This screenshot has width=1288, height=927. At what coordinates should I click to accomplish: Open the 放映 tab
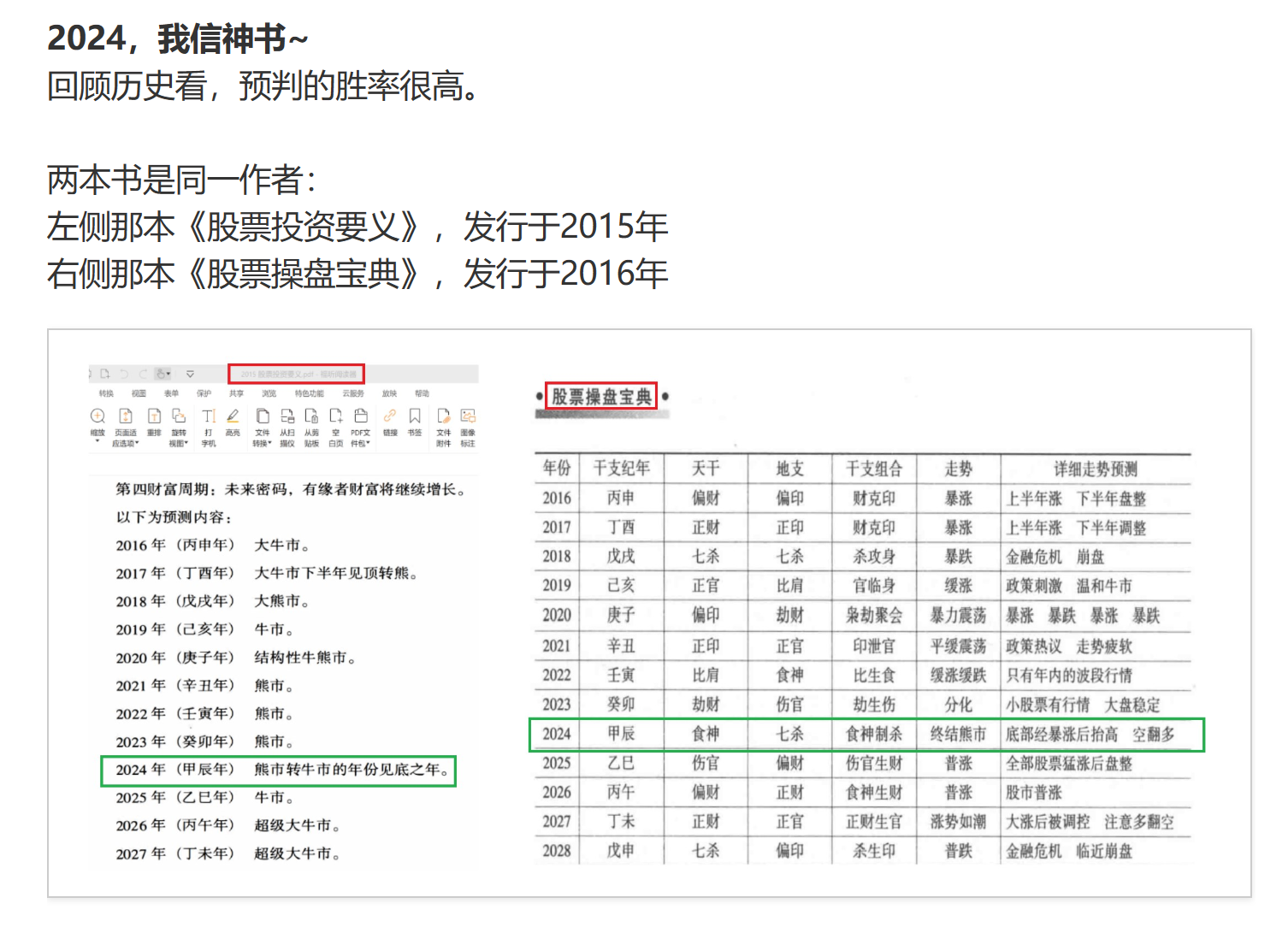(389, 393)
